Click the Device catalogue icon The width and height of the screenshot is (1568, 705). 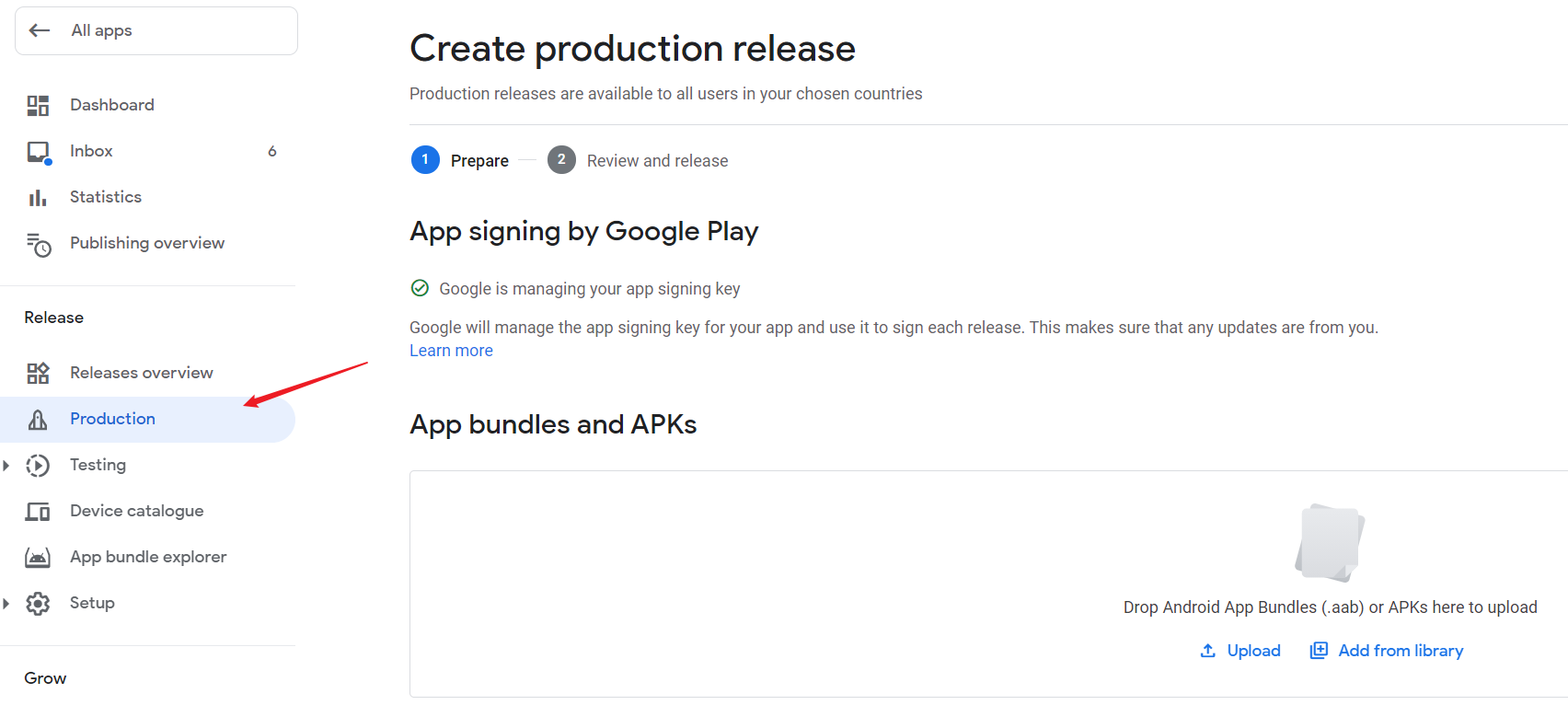coord(38,510)
